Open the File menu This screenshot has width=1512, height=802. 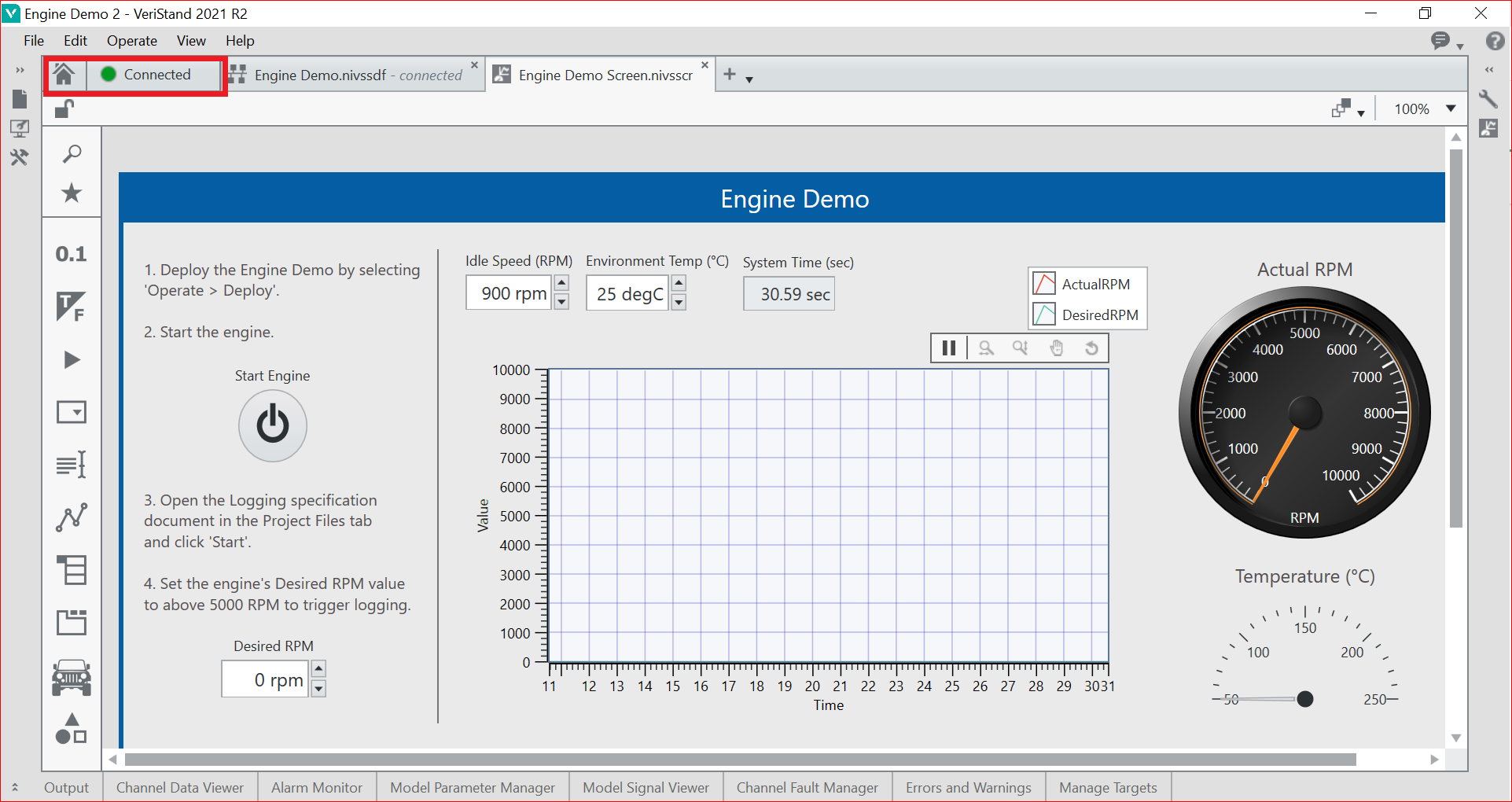tap(34, 41)
